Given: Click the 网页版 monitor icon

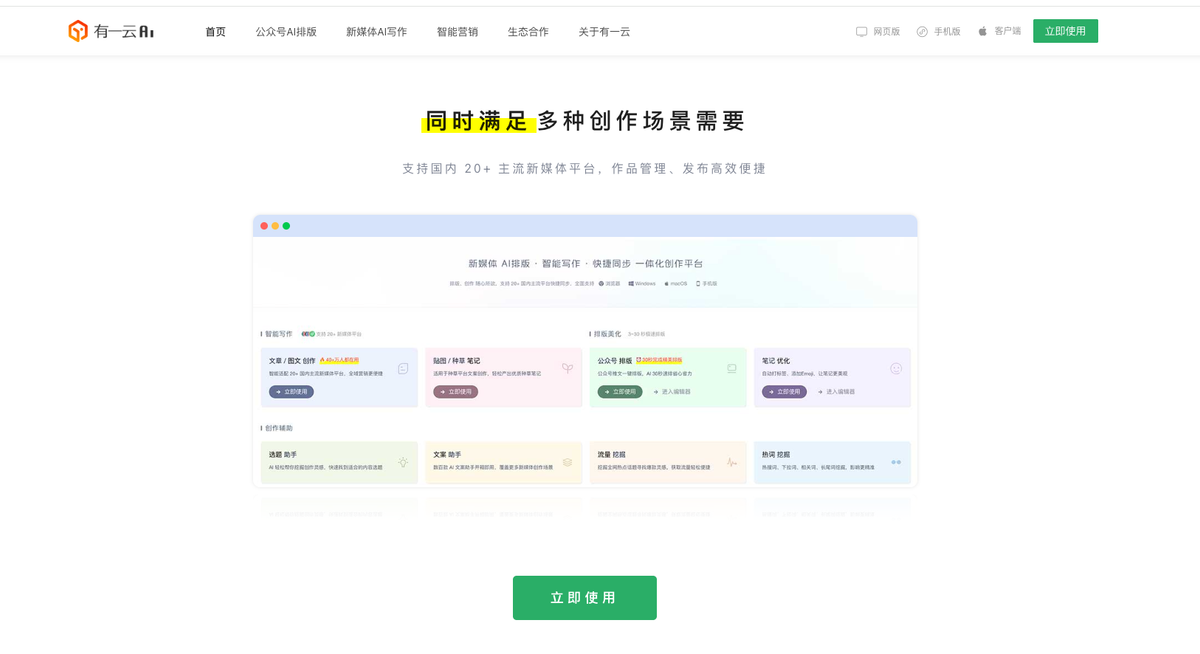Looking at the screenshot, I should click(862, 31).
